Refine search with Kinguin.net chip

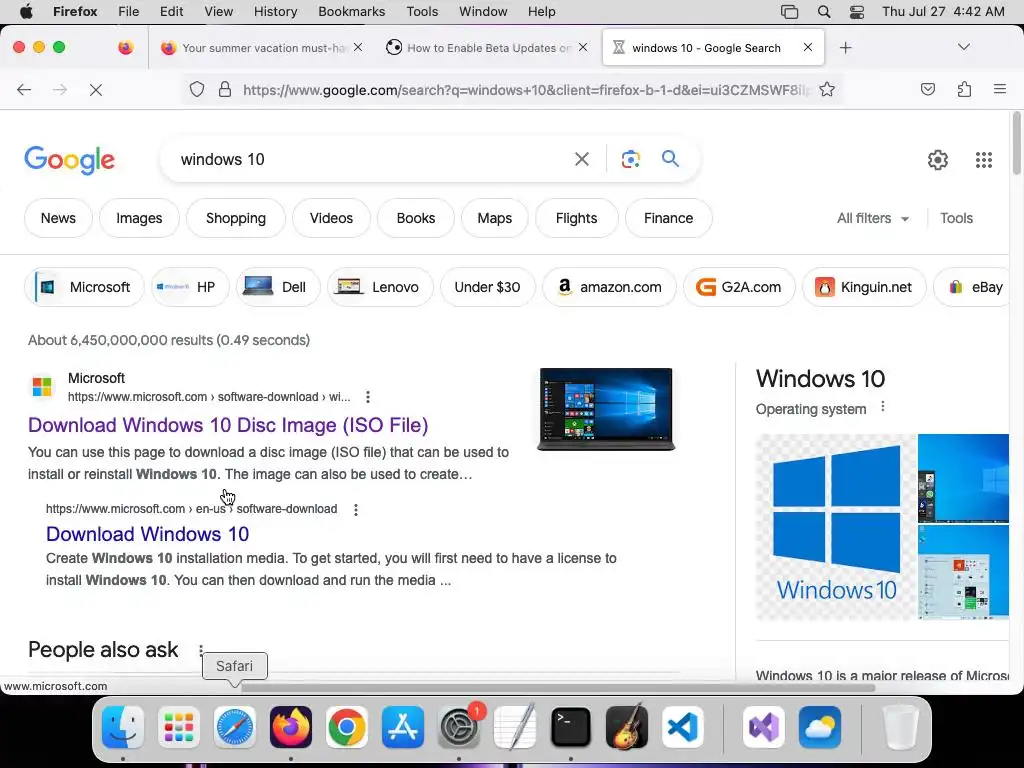pyautogui.click(x=864, y=287)
